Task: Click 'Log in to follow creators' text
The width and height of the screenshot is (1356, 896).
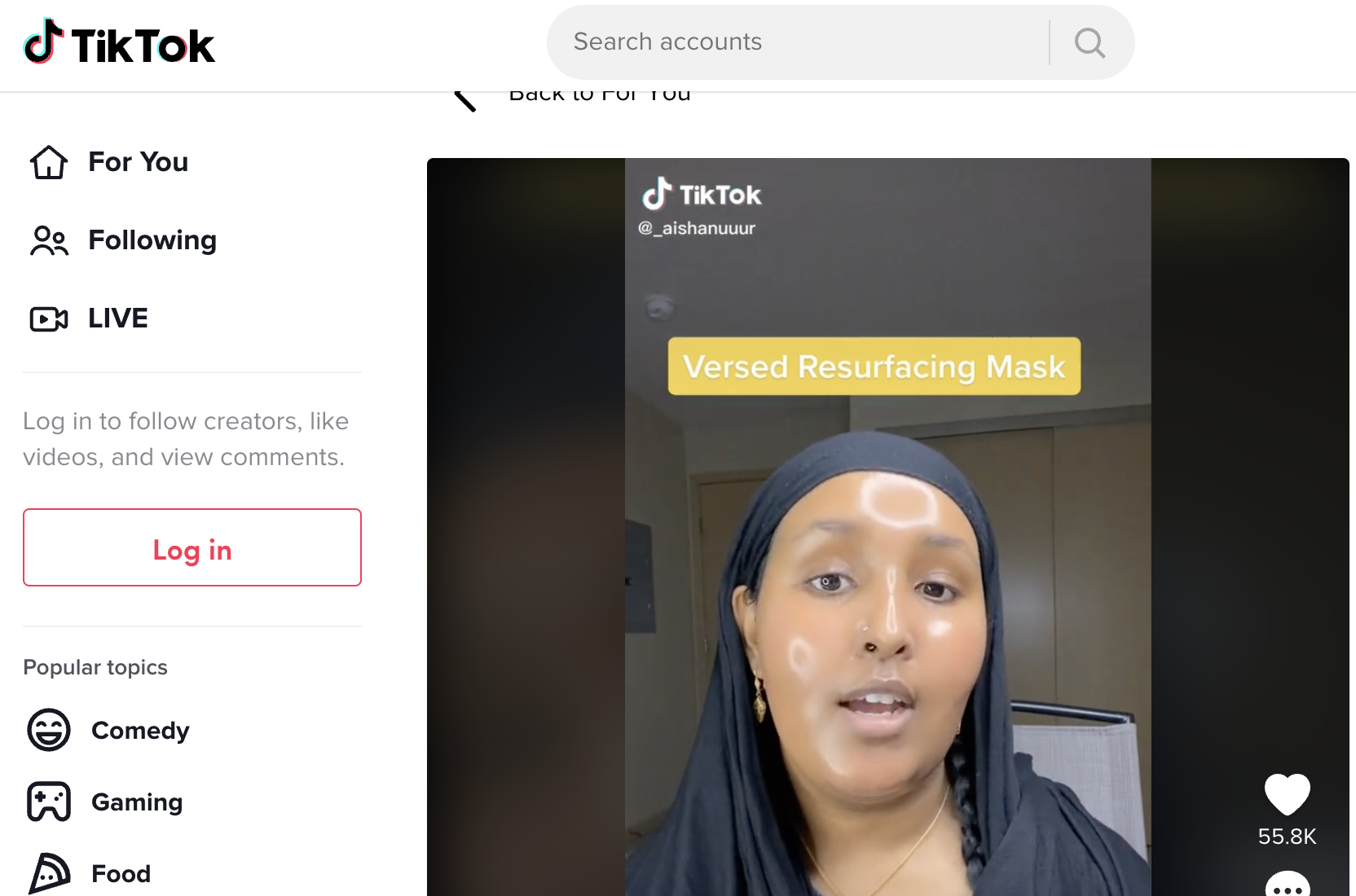Action: (x=186, y=439)
